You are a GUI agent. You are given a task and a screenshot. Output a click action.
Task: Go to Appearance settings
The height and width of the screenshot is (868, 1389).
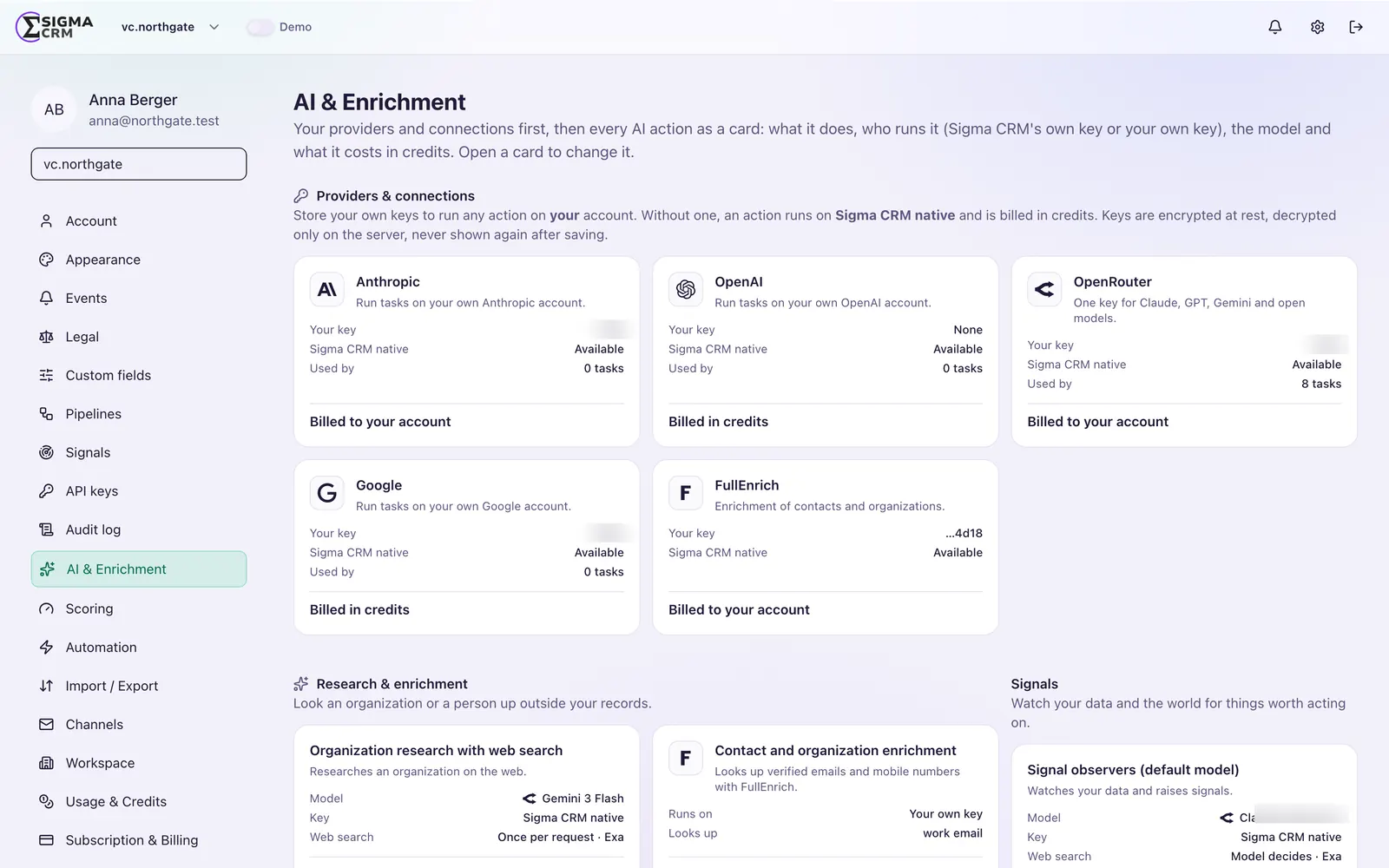point(139,260)
